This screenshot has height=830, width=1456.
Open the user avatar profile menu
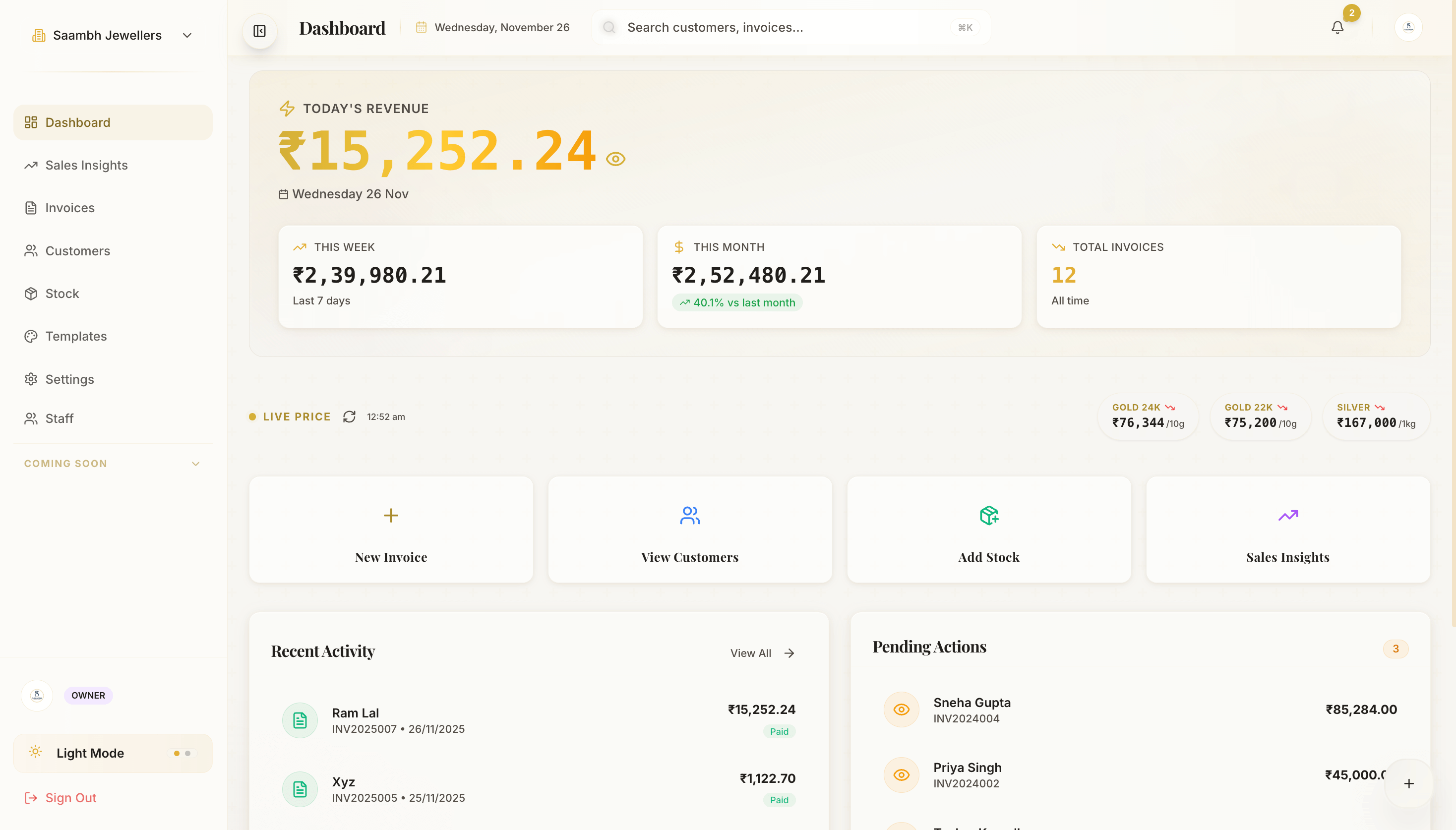tap(1407, 27)
